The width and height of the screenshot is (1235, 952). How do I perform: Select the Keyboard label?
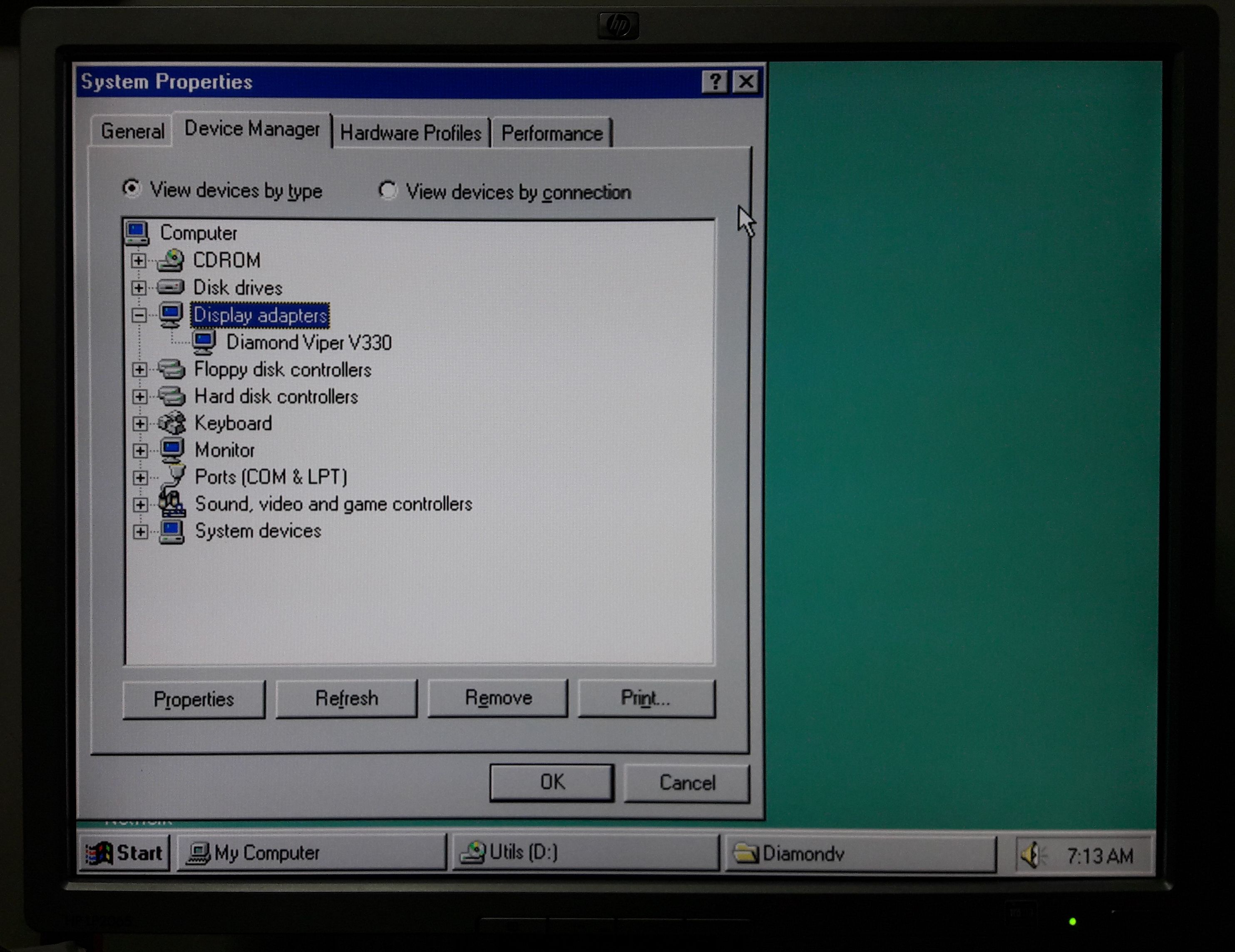tap(233, 423)
